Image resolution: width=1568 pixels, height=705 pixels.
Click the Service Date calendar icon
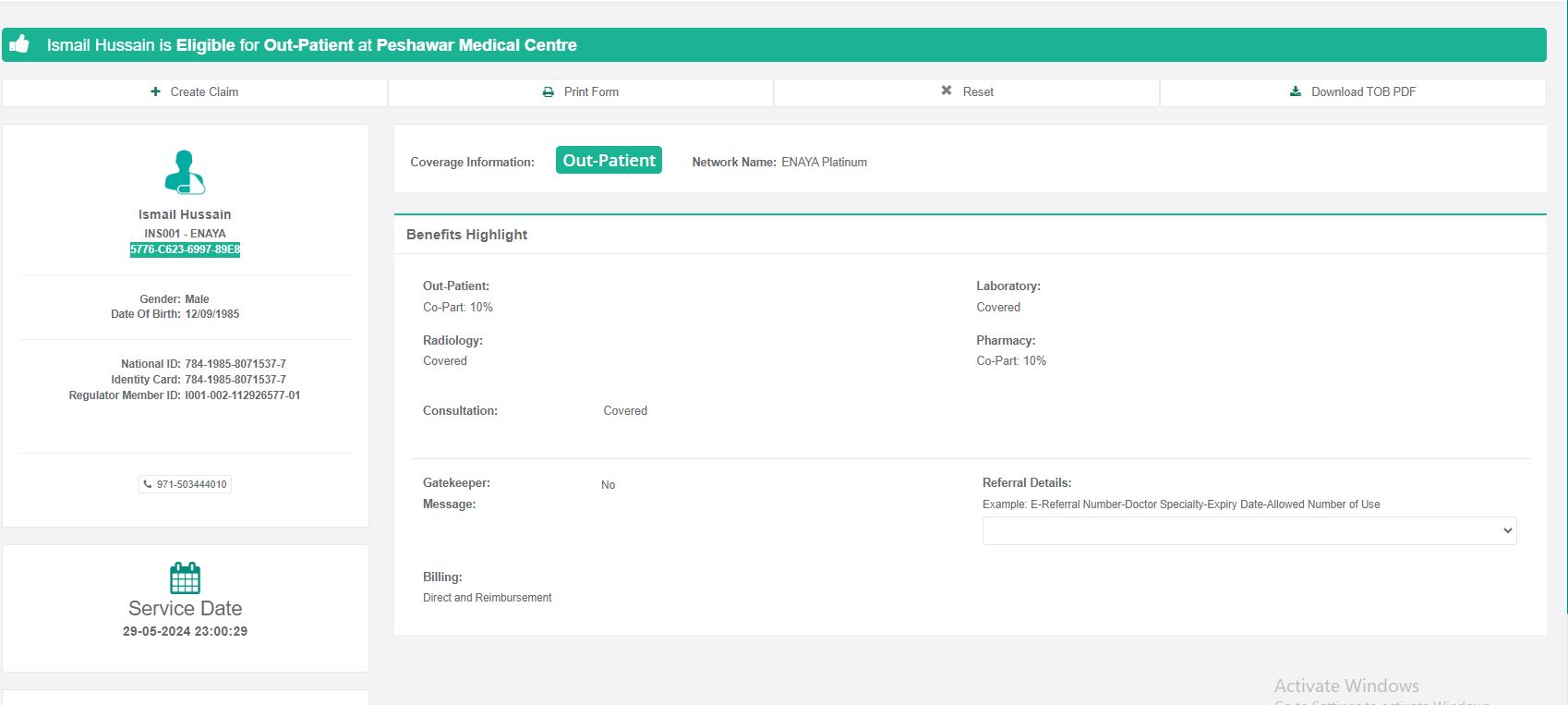click(x=185, y=578)
